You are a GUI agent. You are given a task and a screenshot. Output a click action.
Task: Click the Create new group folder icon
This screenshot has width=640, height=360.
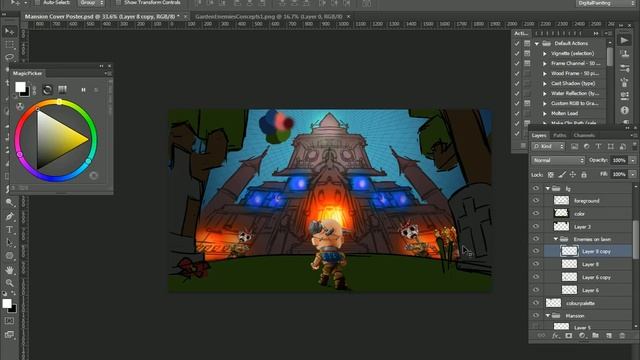[x=596, y=336]
